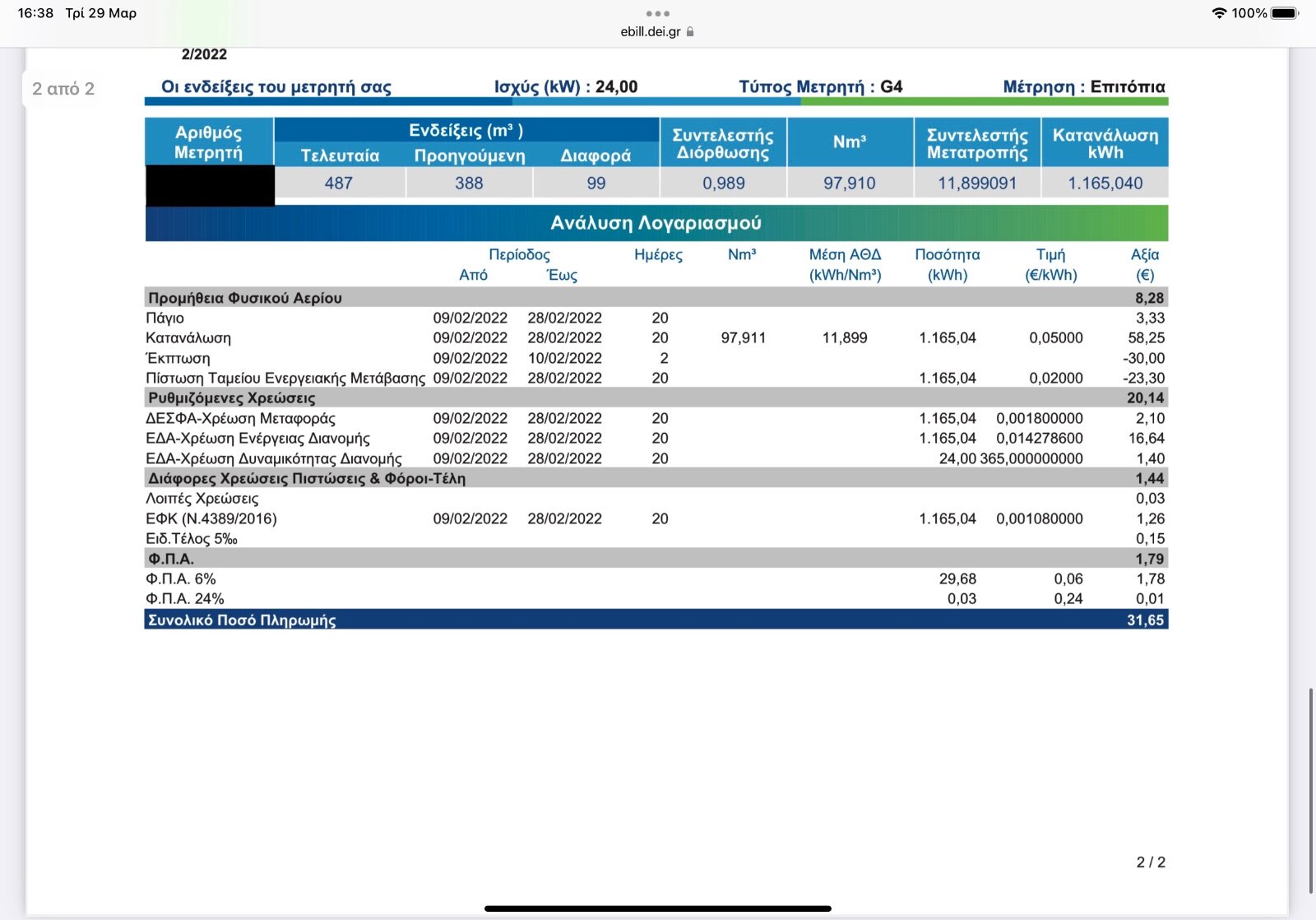Click the 'Οι ενδείξεις του μετρητή σας' heading
1316x920 pixels.
pos(276,87)
